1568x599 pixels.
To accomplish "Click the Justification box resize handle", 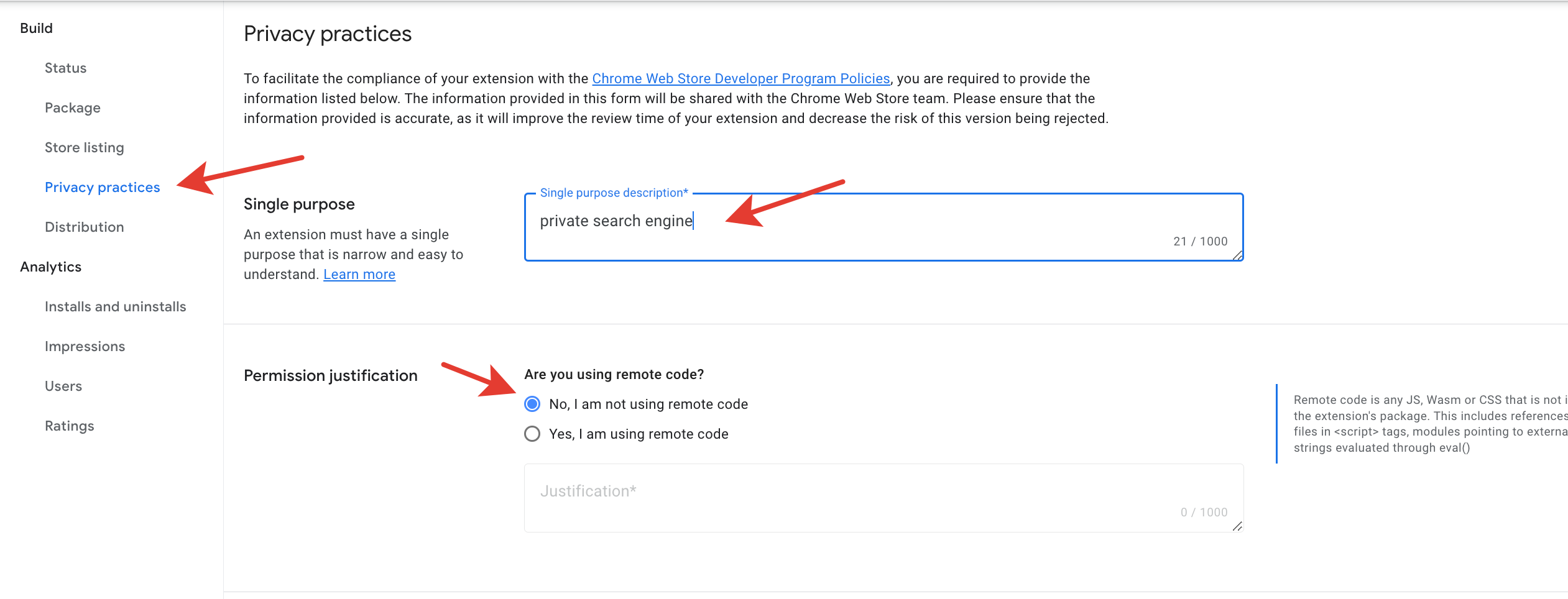I will point(1237,526).
